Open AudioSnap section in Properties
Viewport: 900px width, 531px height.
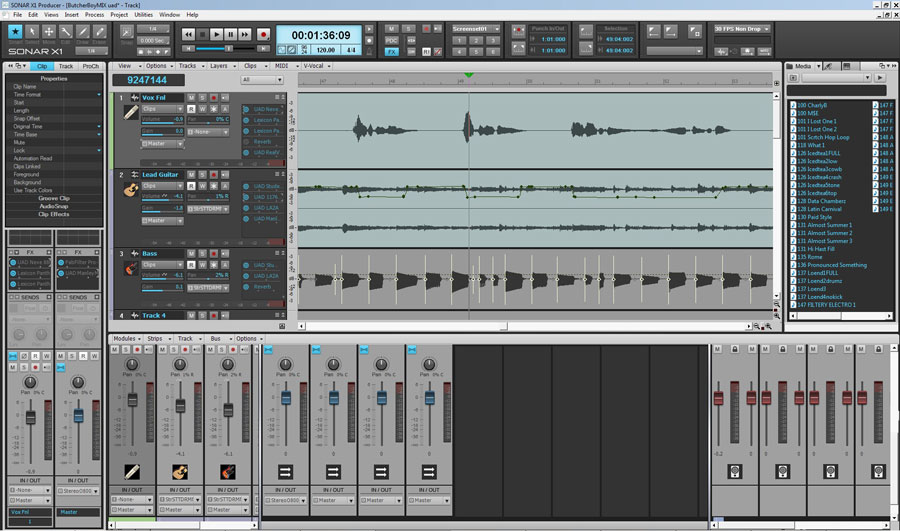tap(54, 206)
